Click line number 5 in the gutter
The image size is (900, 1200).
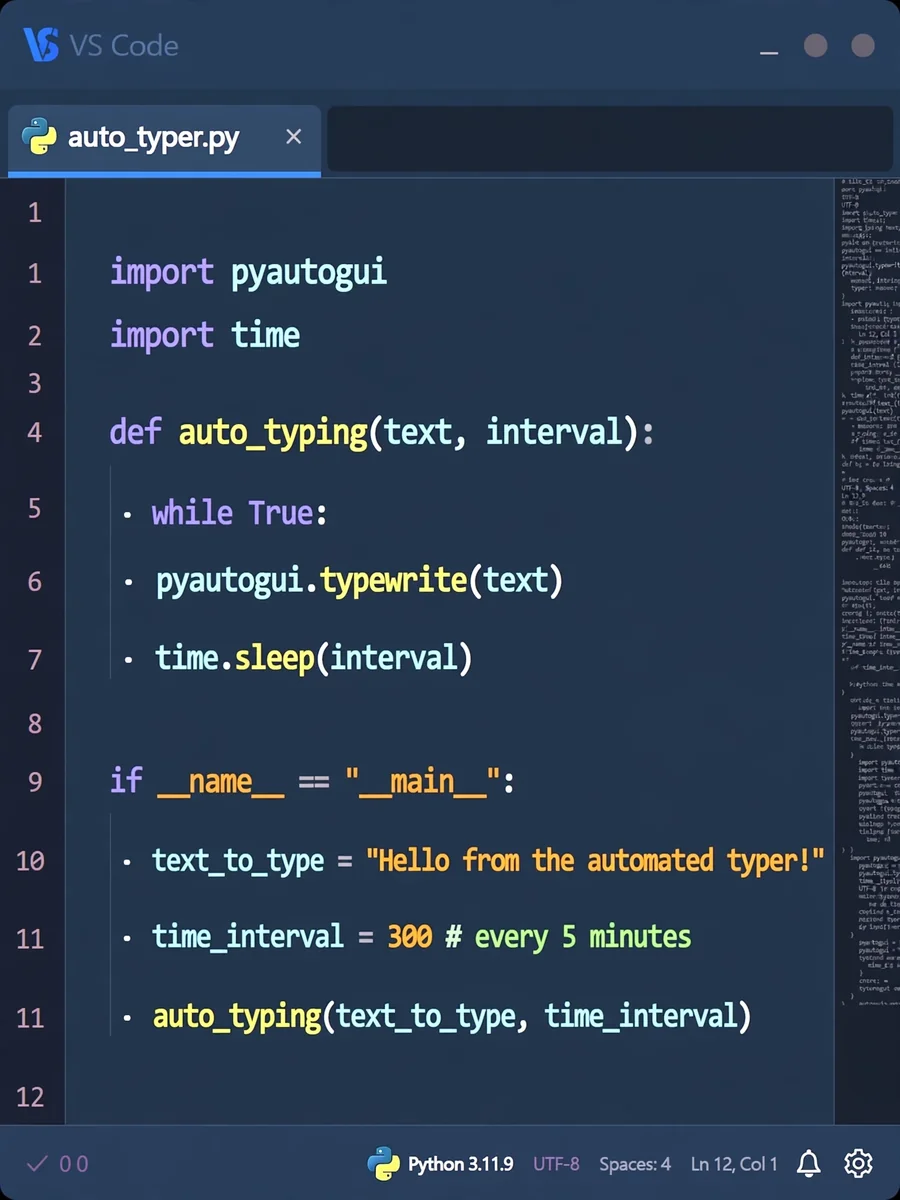(35, 508)
